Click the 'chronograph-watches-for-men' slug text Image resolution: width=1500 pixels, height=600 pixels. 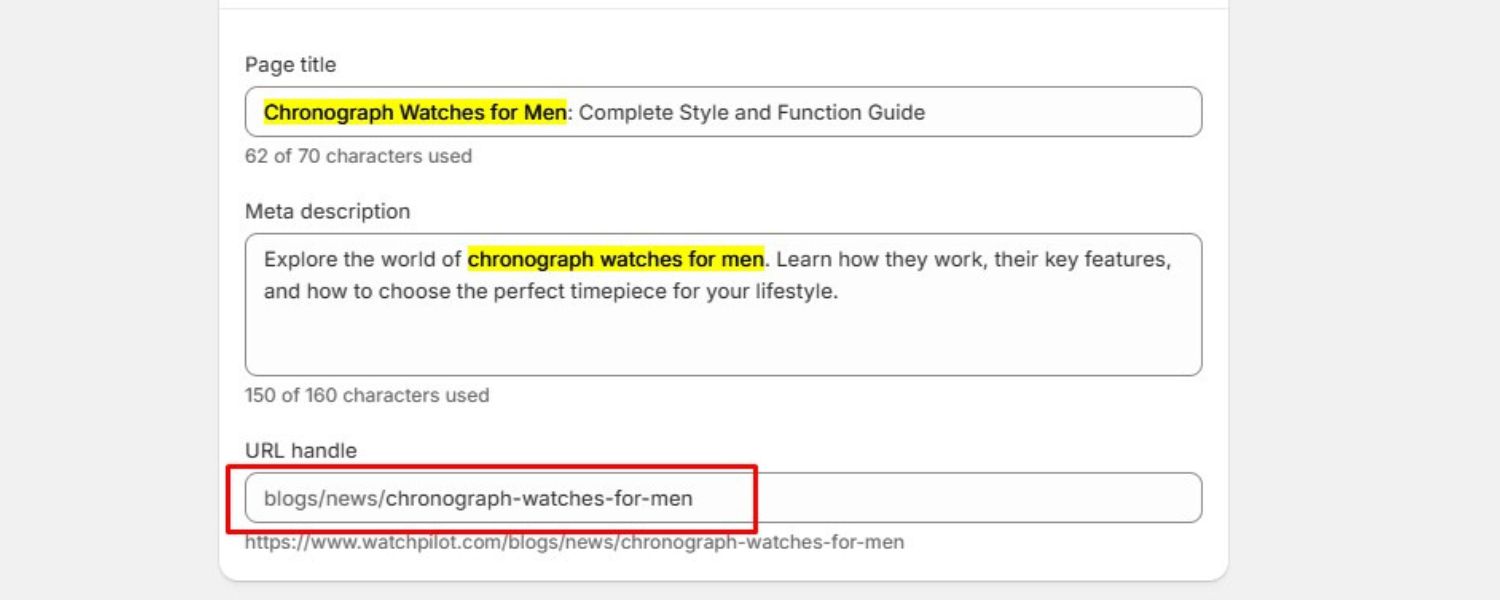[538, 497]
